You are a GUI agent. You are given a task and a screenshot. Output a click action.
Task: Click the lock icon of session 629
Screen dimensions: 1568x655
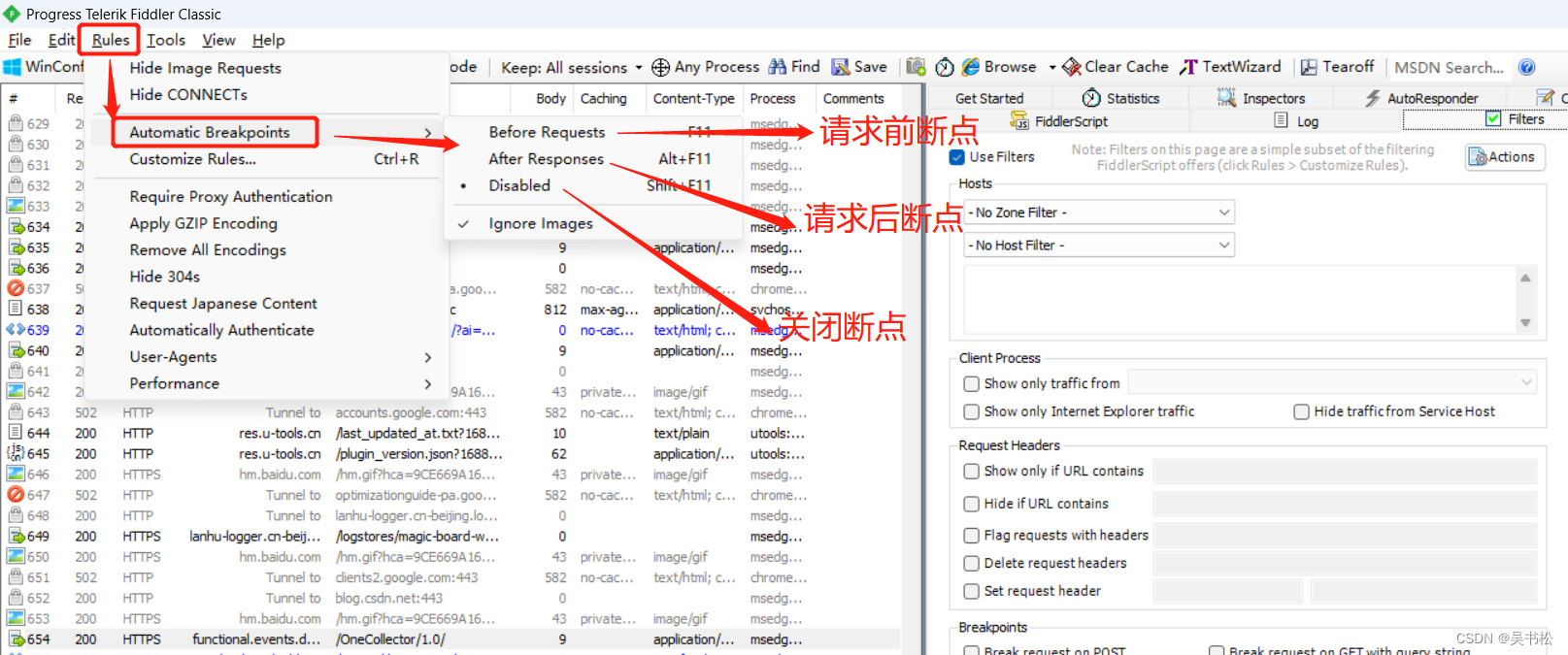pos(16,123)
